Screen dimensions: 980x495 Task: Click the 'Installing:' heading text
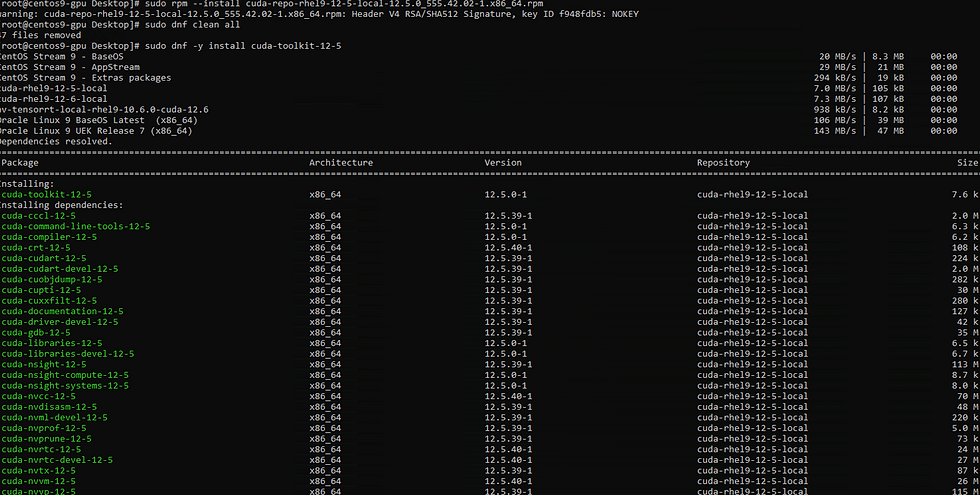click(27, 184)
